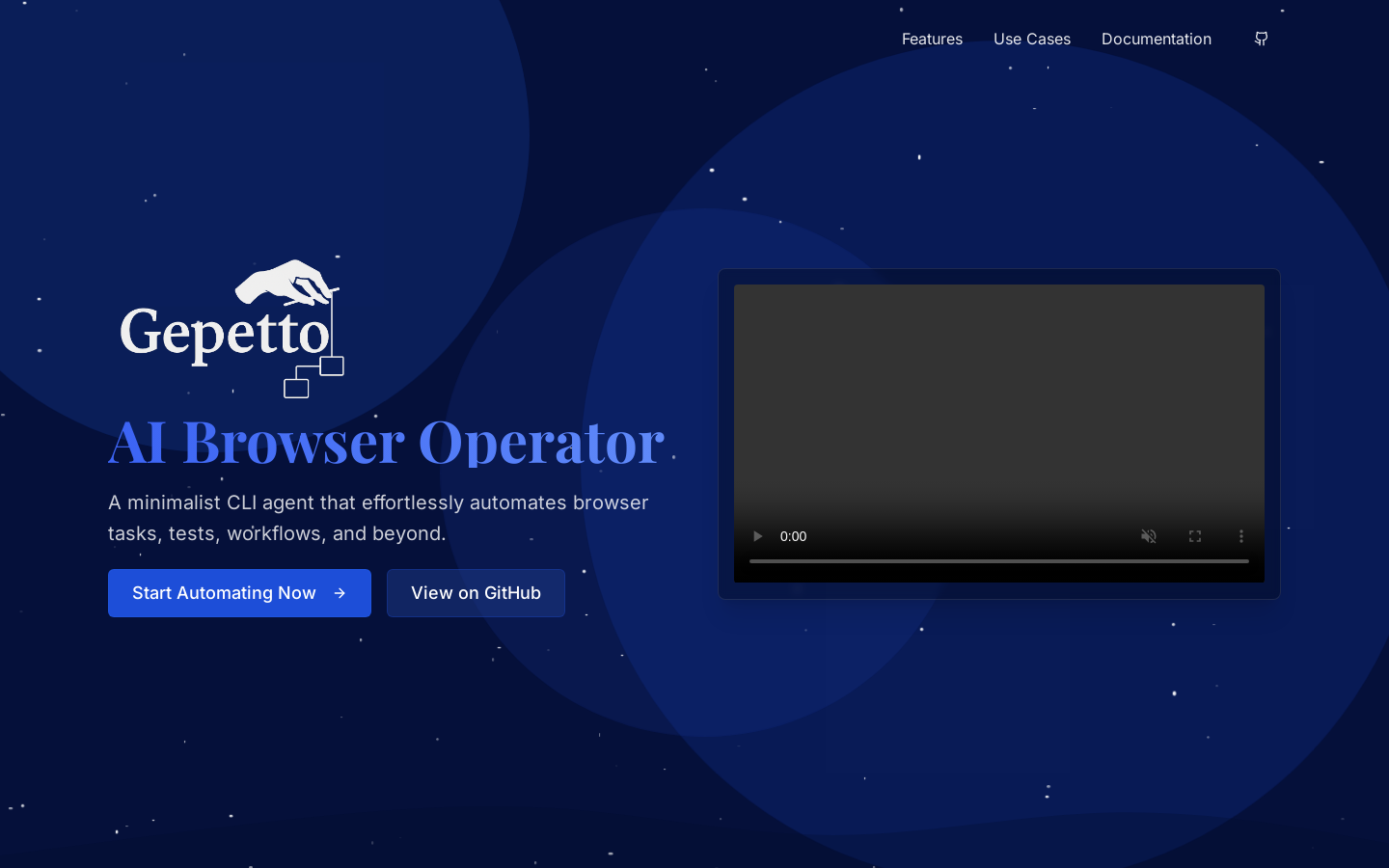Screen dimensions: 1389x868
Task: Play the demo video
Action: pos(757,536)
